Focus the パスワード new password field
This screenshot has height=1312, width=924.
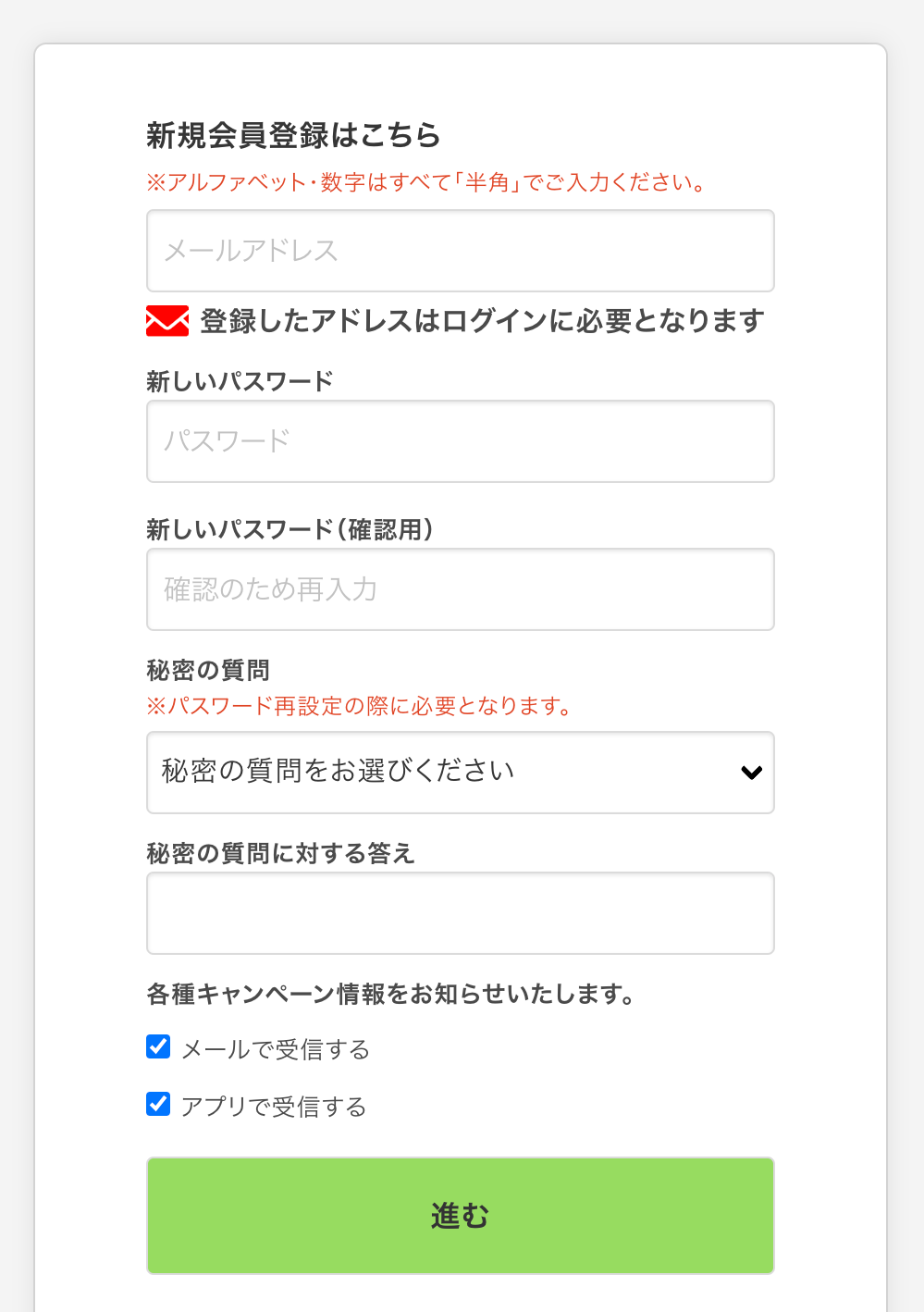point(460,441)
